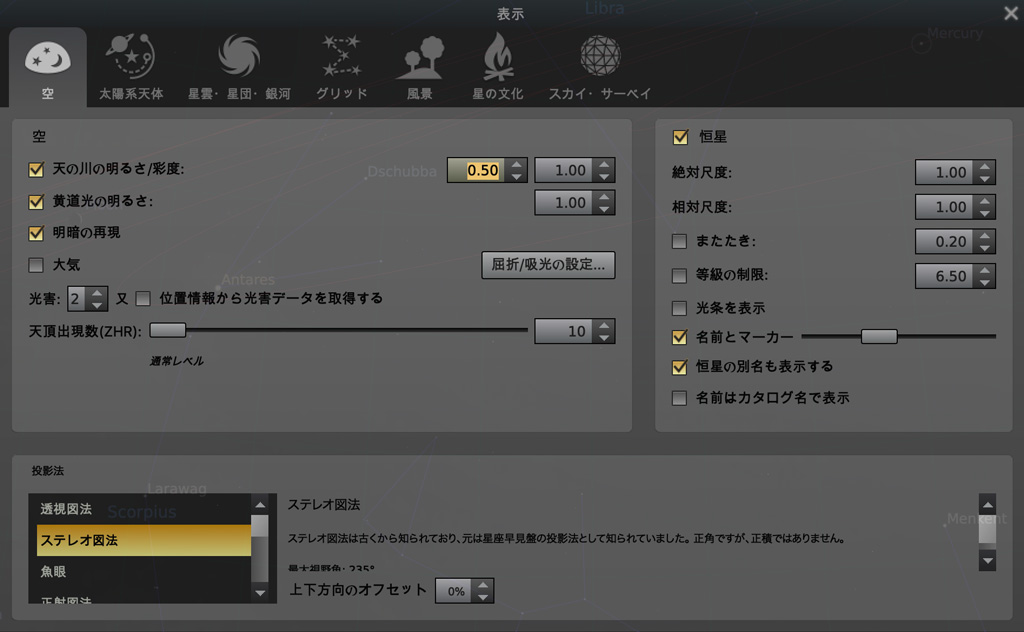This screenshot has height=632, width=1024.
Task: Click the 名前とマーカー slider handle
Action: point(879,336)
